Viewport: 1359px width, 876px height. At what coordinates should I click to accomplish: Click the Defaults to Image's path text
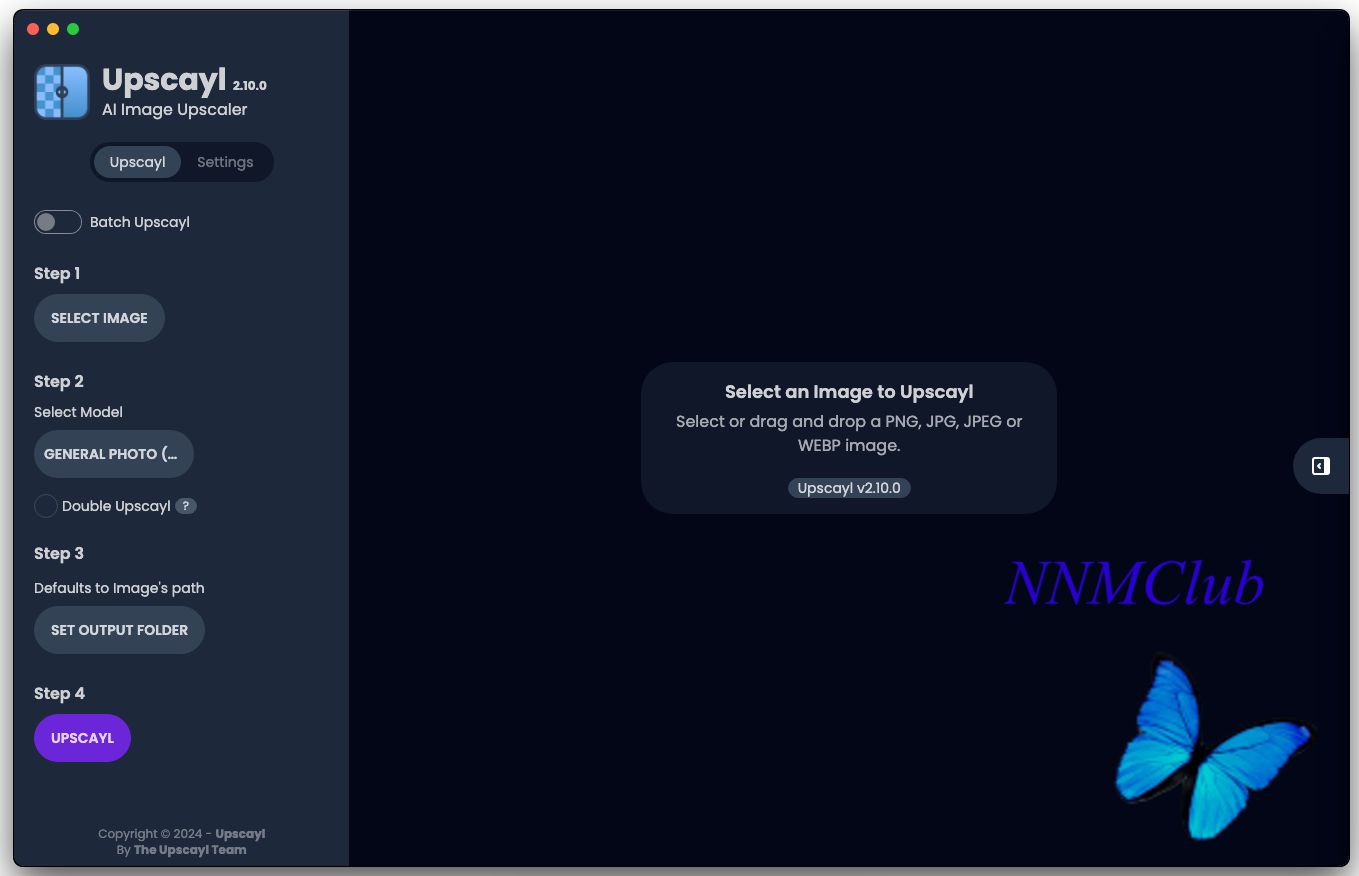click(x=119, y=588)
